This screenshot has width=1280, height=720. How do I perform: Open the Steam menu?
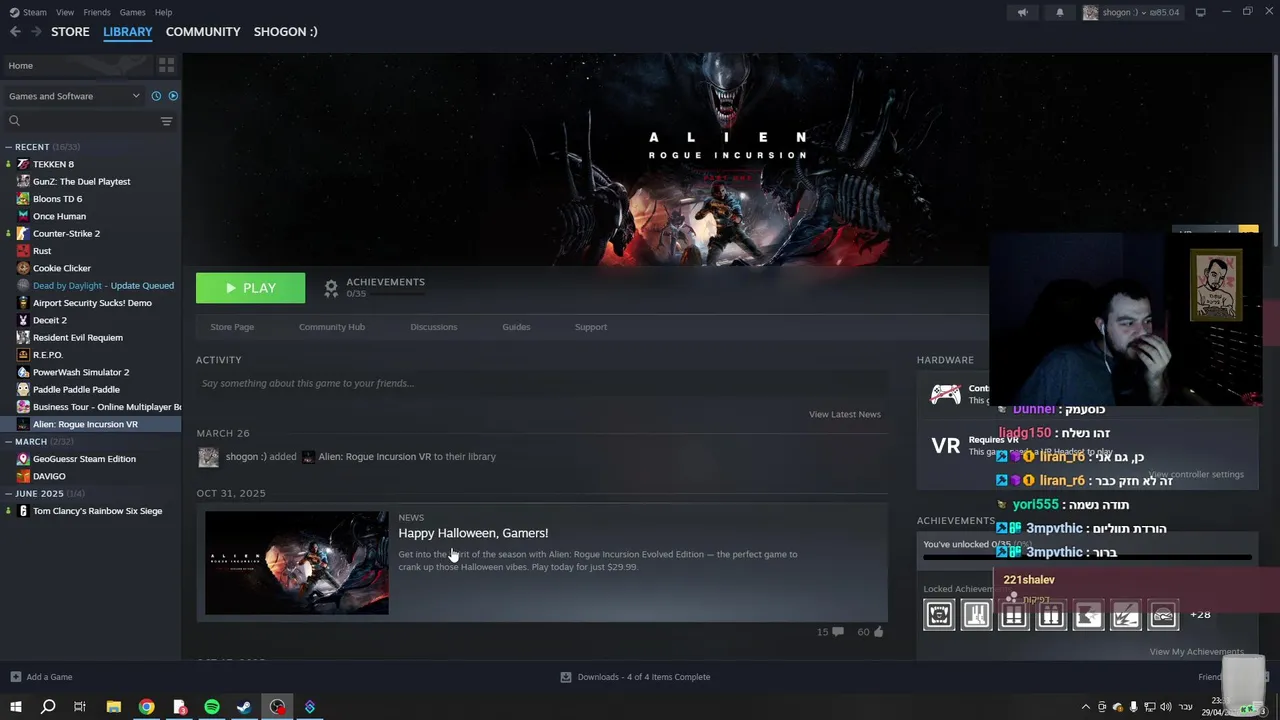[x=34, y=12]
